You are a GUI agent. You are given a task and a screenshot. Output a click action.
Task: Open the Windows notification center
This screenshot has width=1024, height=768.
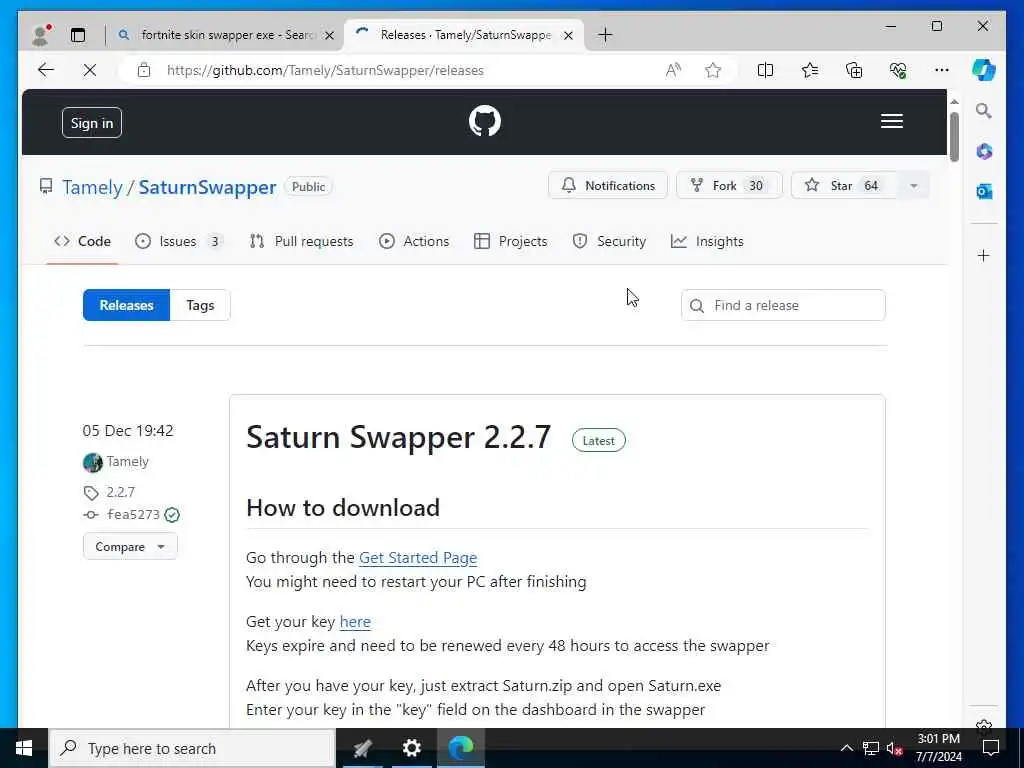[x=991, y=748]
